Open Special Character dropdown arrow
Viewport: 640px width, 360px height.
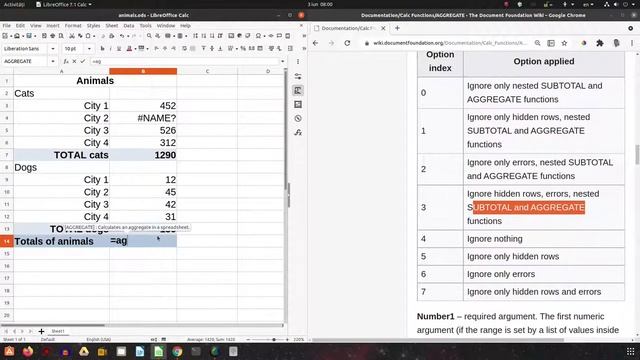264,36
